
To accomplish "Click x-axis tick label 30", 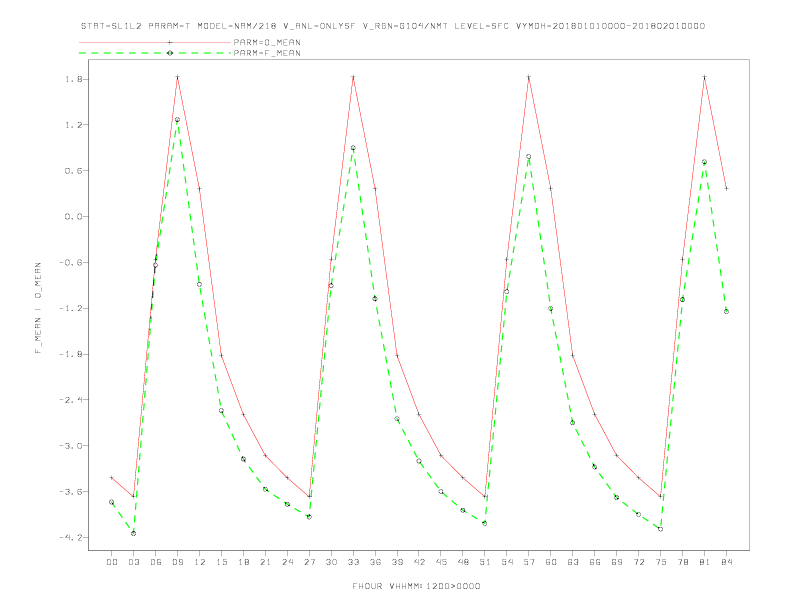I will pyautogui.click(x=331, y=562).
